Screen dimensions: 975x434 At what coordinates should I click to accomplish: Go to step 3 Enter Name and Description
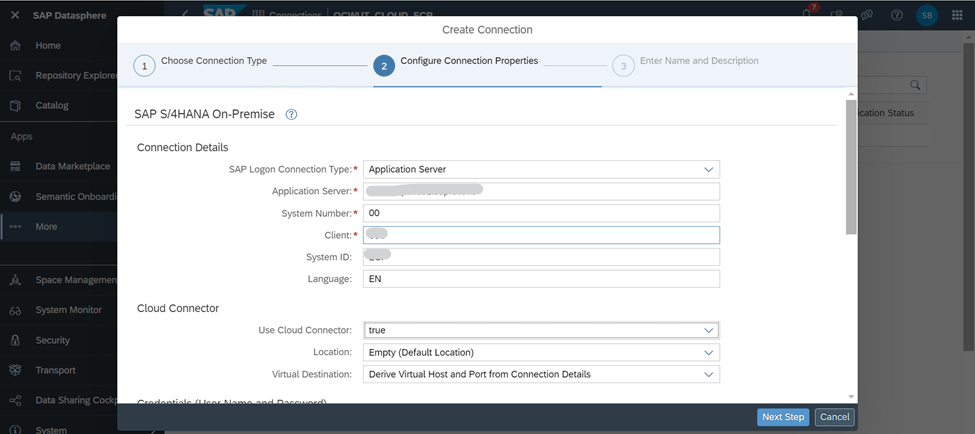pyautogui.click(x=685, y=64)
